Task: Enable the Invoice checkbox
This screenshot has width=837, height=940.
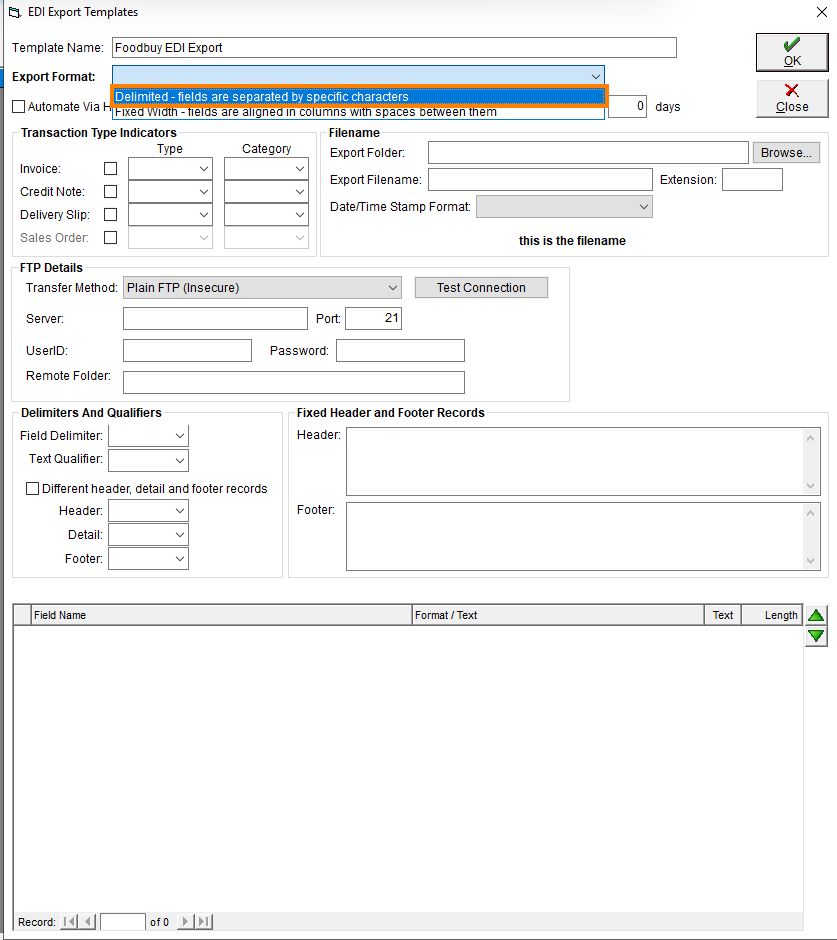Action: click(110, 168)
